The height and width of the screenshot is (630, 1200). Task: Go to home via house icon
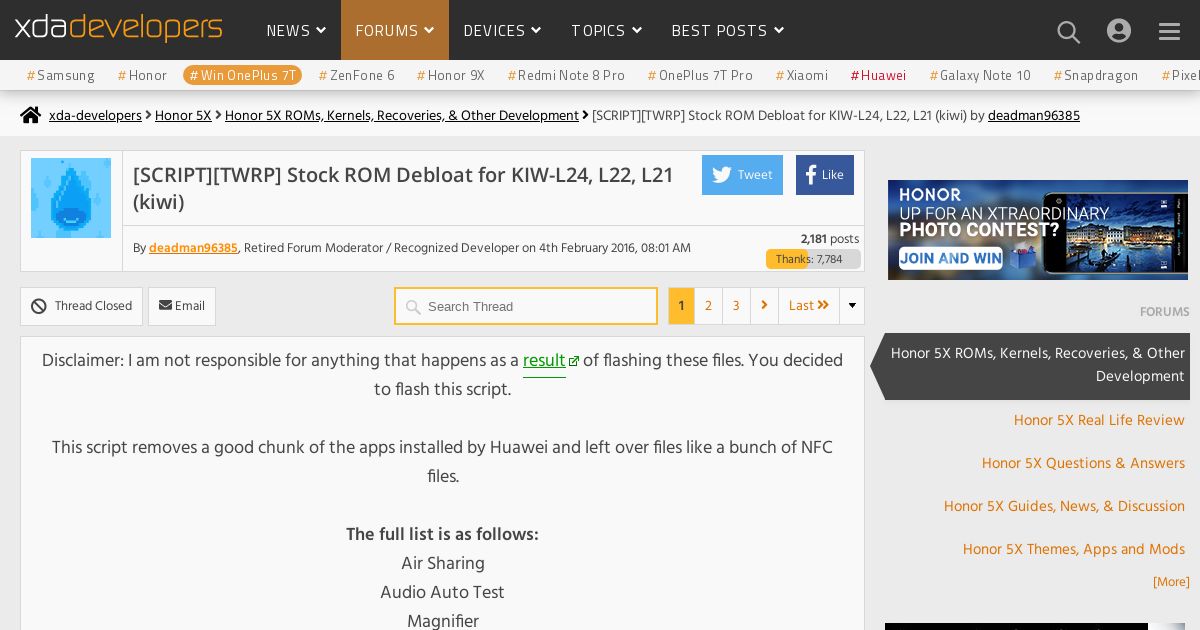tap(31, 115)
